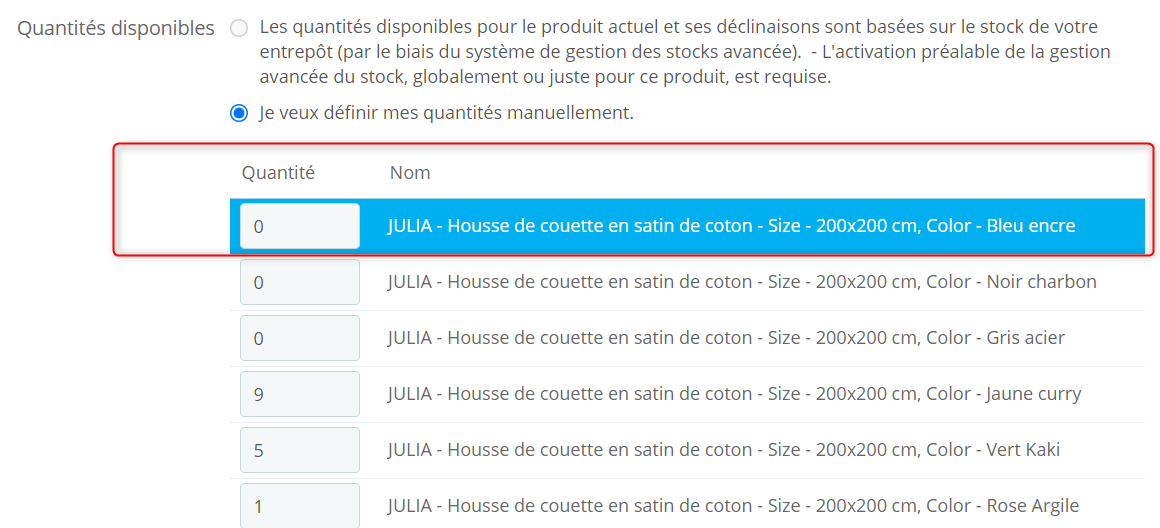
Task: Edit the Gris acier quantity field
Action: click(299, 338)
